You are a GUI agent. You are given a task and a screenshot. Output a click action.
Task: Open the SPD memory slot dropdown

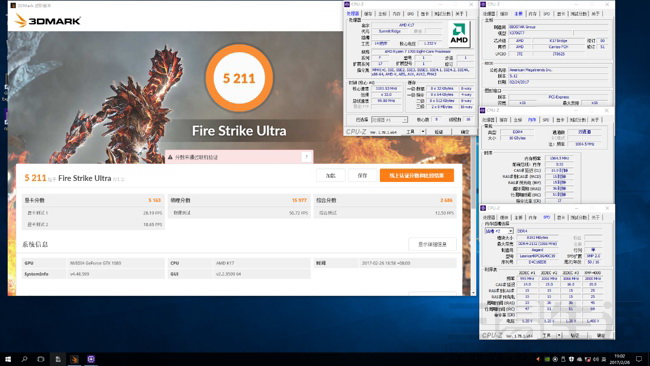pyautogui.click(x=499, y=231)
